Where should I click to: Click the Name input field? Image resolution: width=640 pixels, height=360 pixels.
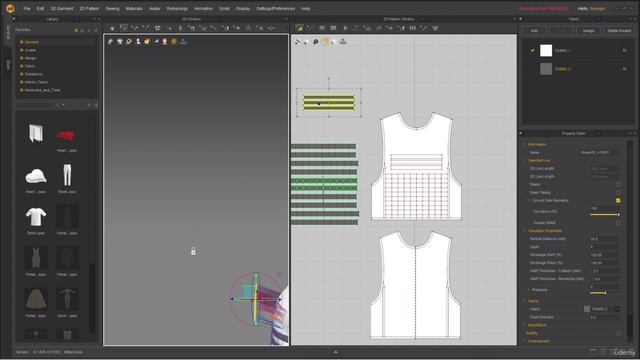click(599, 152)
